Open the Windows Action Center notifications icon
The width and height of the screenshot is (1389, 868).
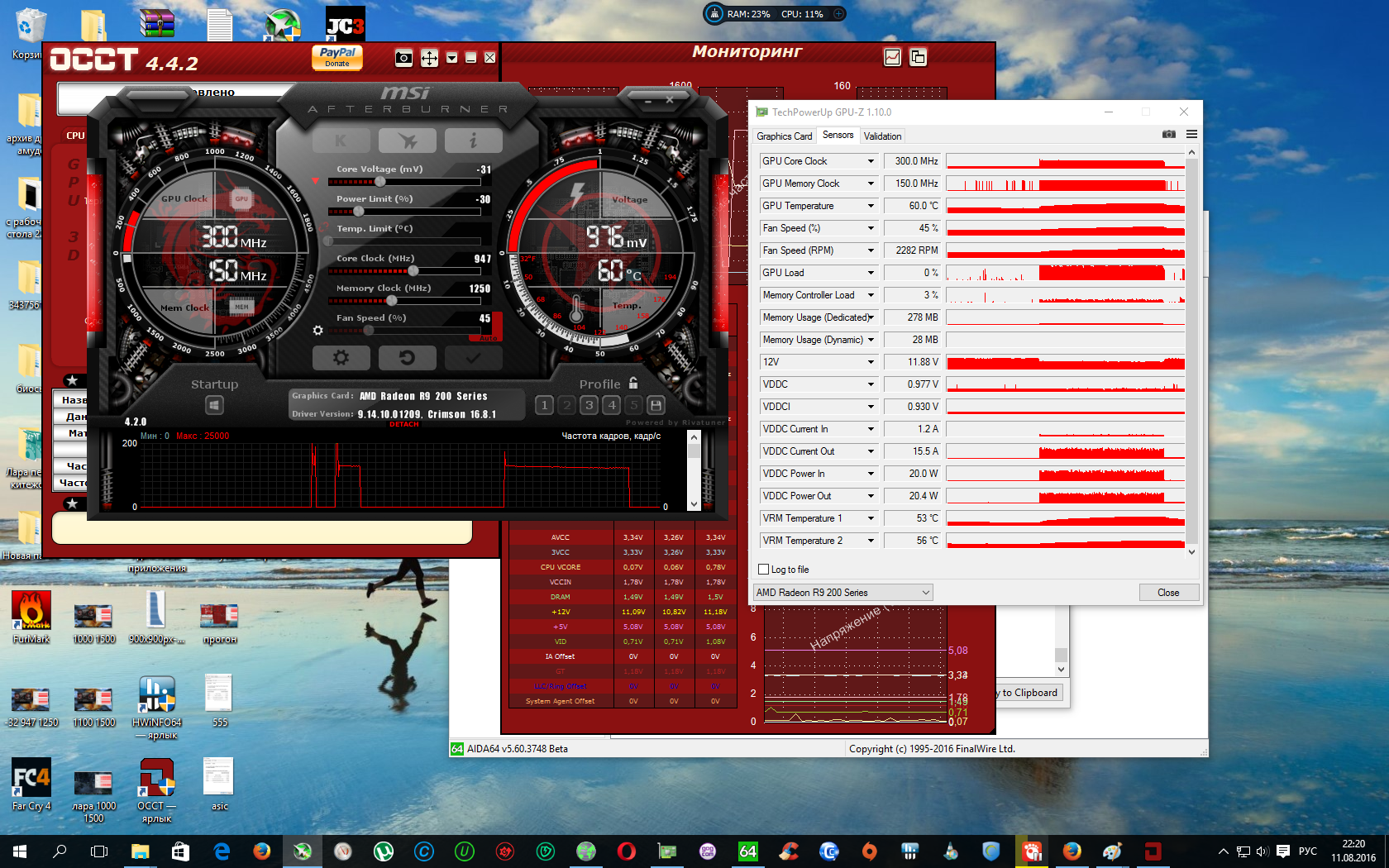(1282, 851)
